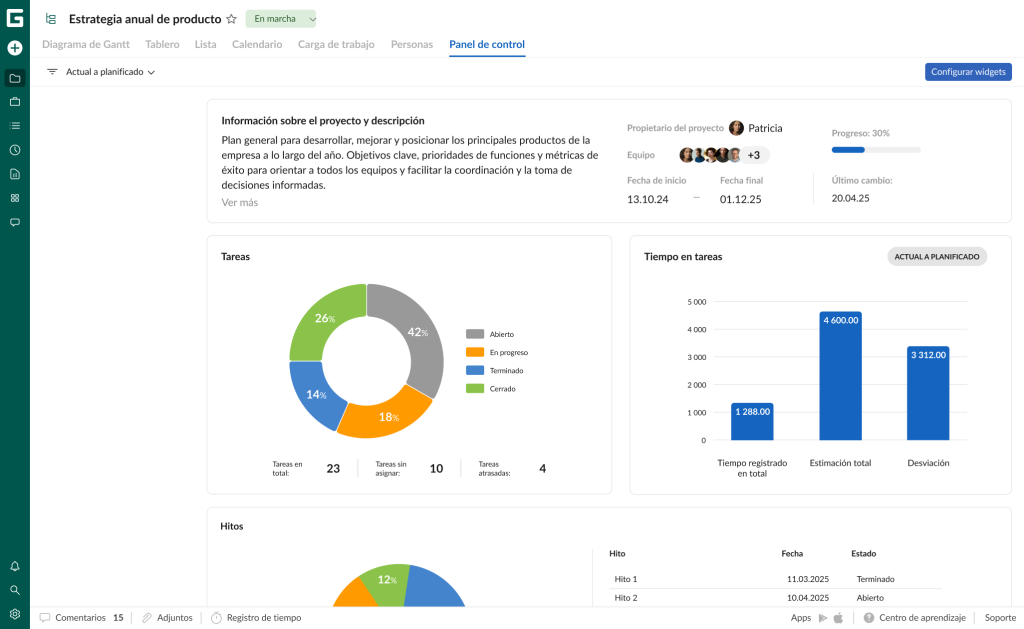Click the start date 13.10.24
This screenshot has height=629, width=1024.
(x=647, y=199)
